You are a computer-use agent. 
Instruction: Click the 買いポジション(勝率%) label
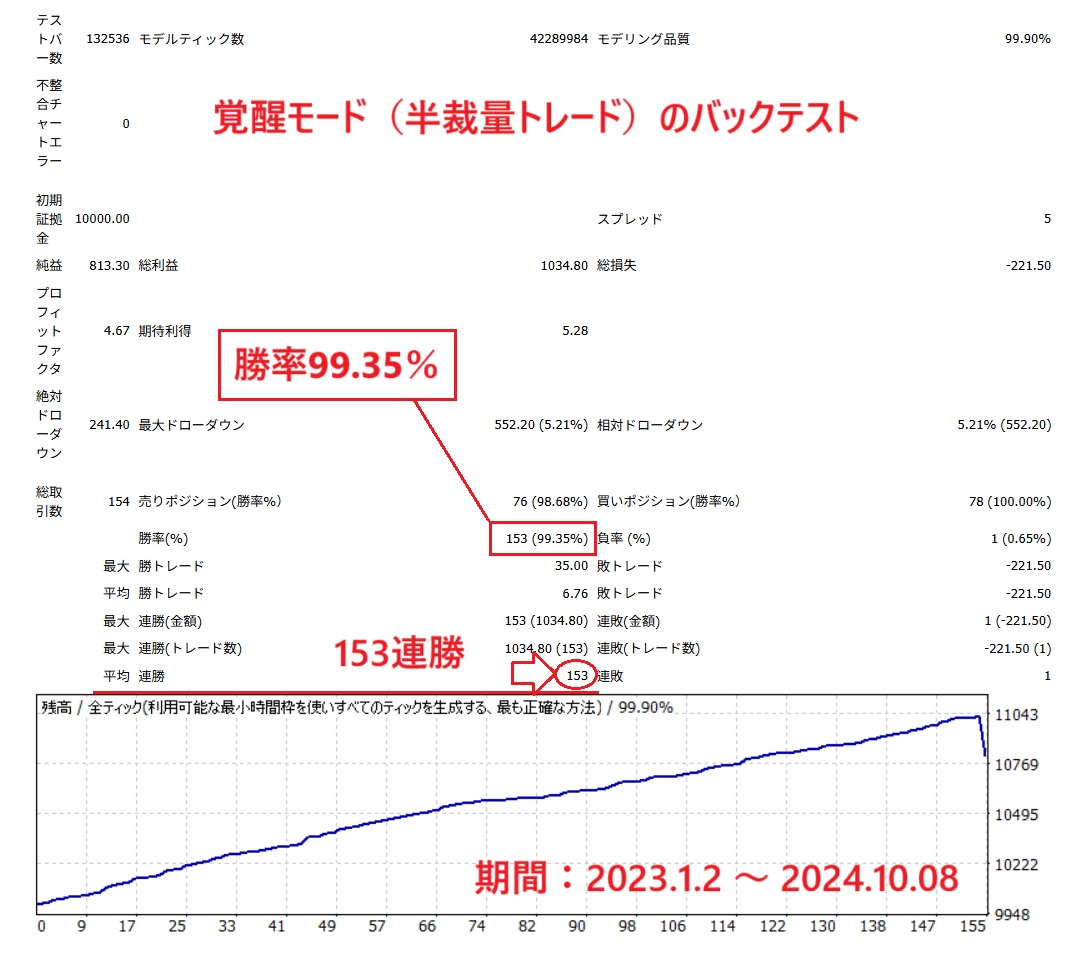tap(668, 501)
